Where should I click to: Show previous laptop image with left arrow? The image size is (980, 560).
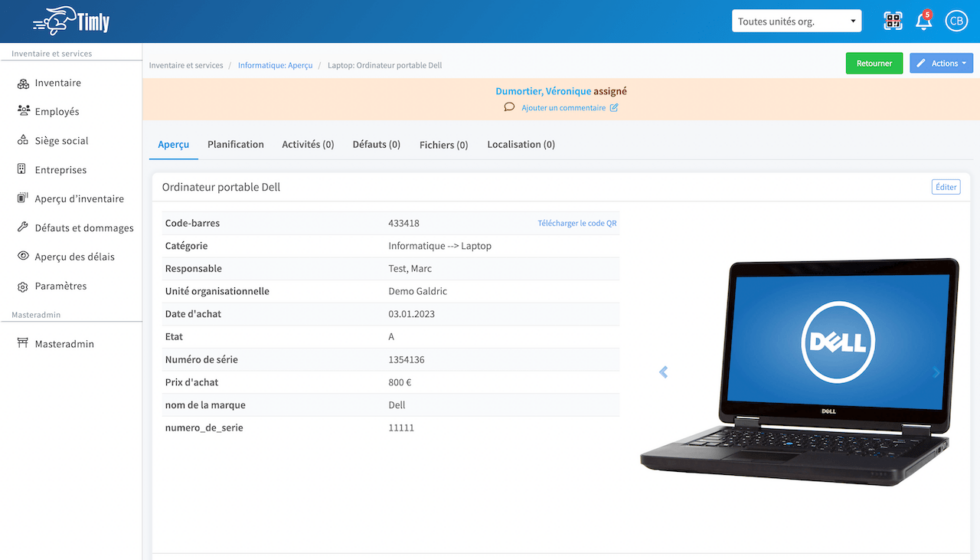tap(664, 372)
